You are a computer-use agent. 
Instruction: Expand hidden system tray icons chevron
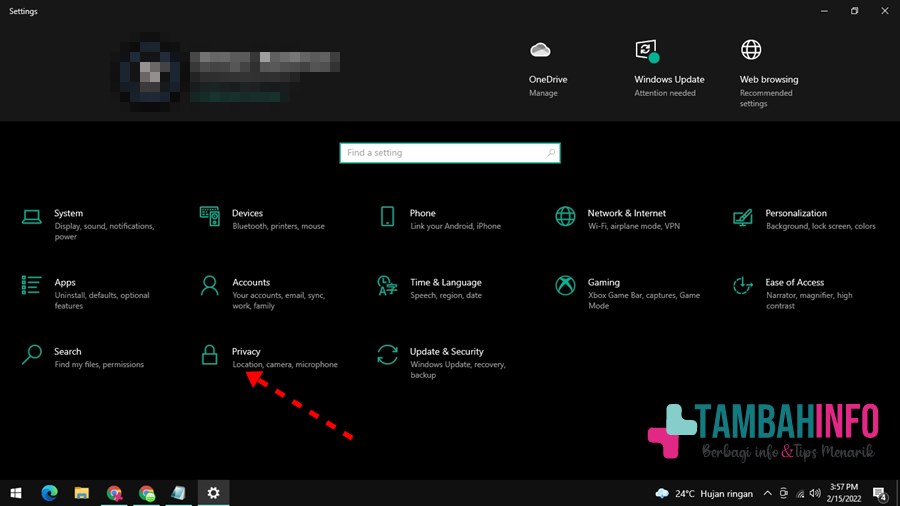[x=767, y=493]
